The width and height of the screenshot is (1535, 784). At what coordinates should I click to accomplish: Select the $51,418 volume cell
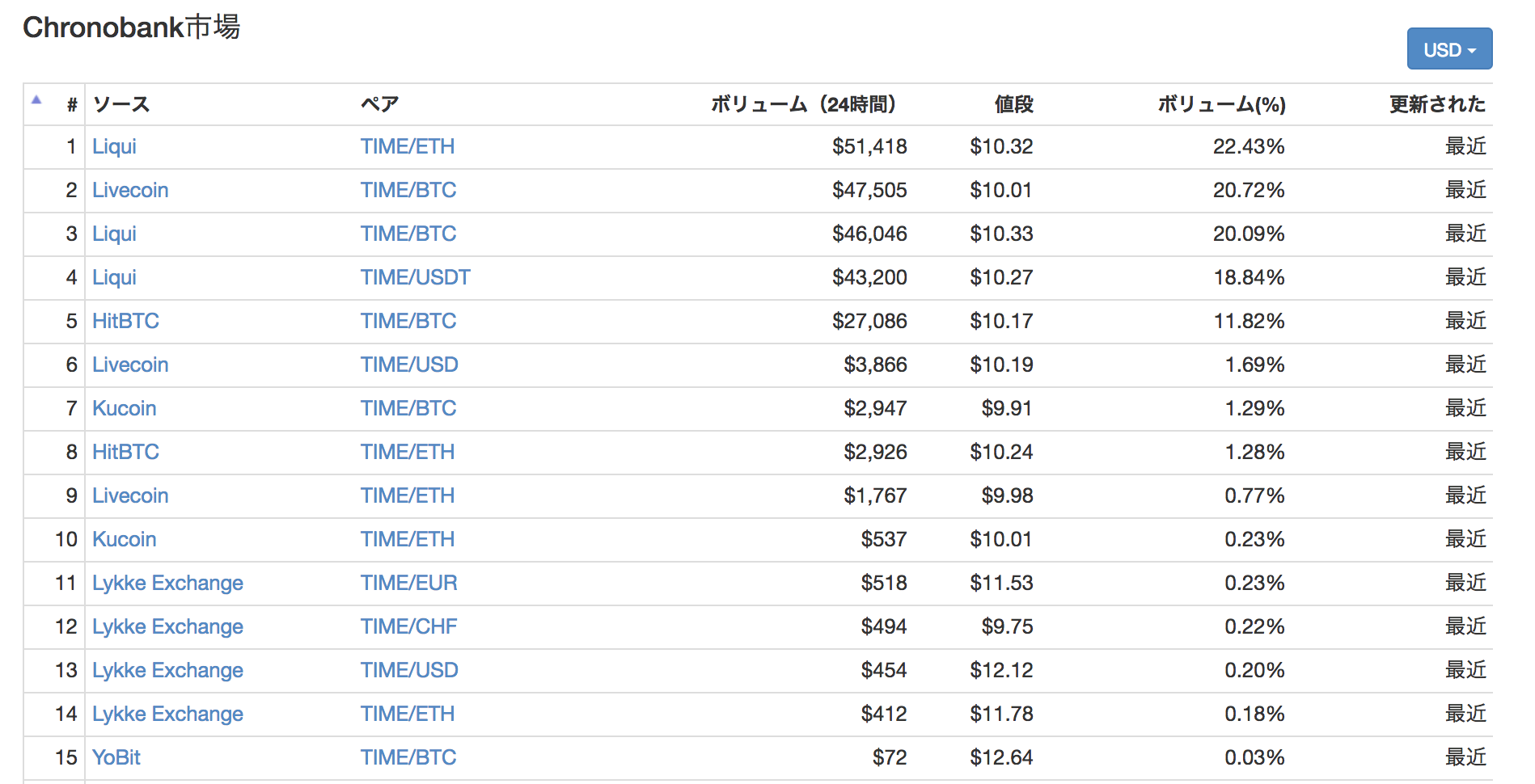click(x=869, y=146)
